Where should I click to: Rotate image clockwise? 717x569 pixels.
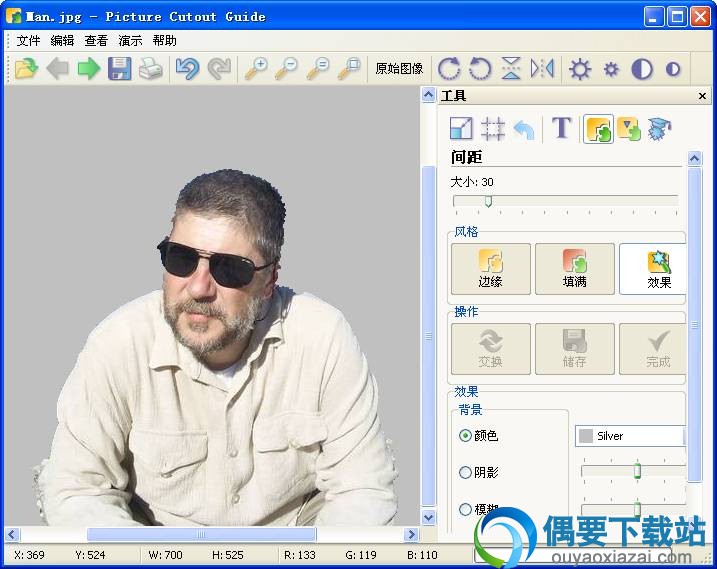pos(449,69)
